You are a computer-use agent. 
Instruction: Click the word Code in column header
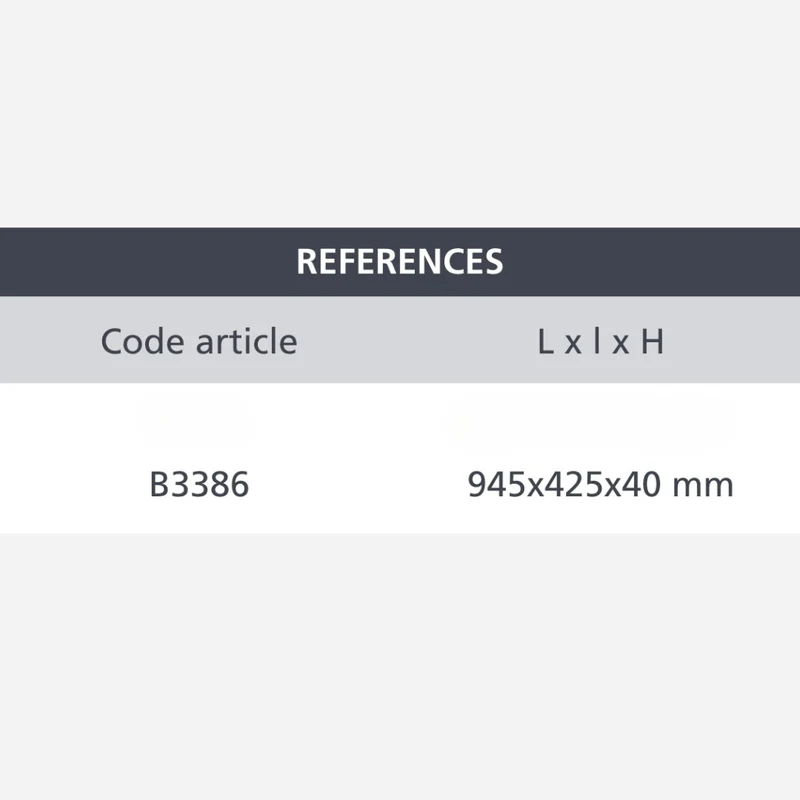142,341
